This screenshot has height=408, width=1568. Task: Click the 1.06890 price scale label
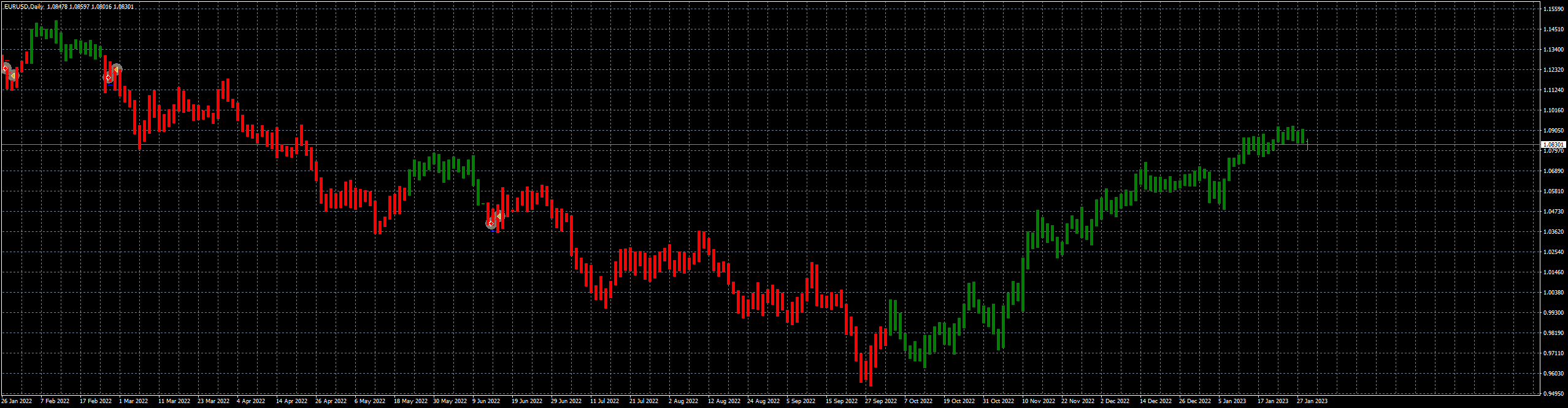point(1554,171)
